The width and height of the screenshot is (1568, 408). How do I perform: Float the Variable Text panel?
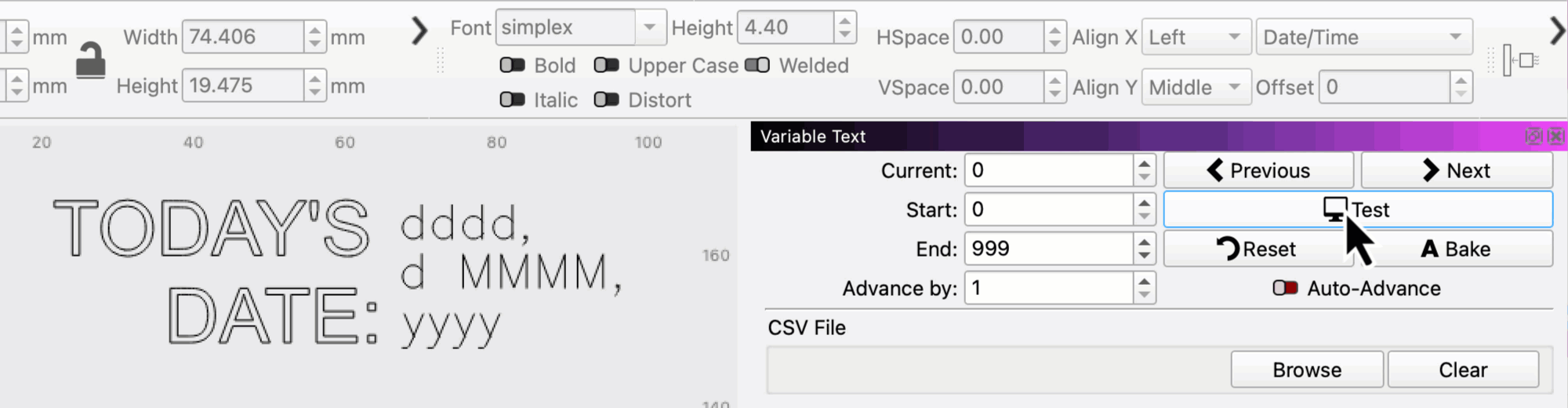(1534, 137)
